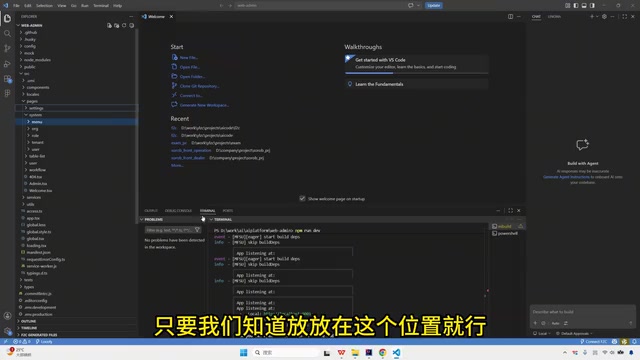Toggle the secondary sidebar layout button
The height and width of the screenshot is (360, 640).
[x=592, y=5]
